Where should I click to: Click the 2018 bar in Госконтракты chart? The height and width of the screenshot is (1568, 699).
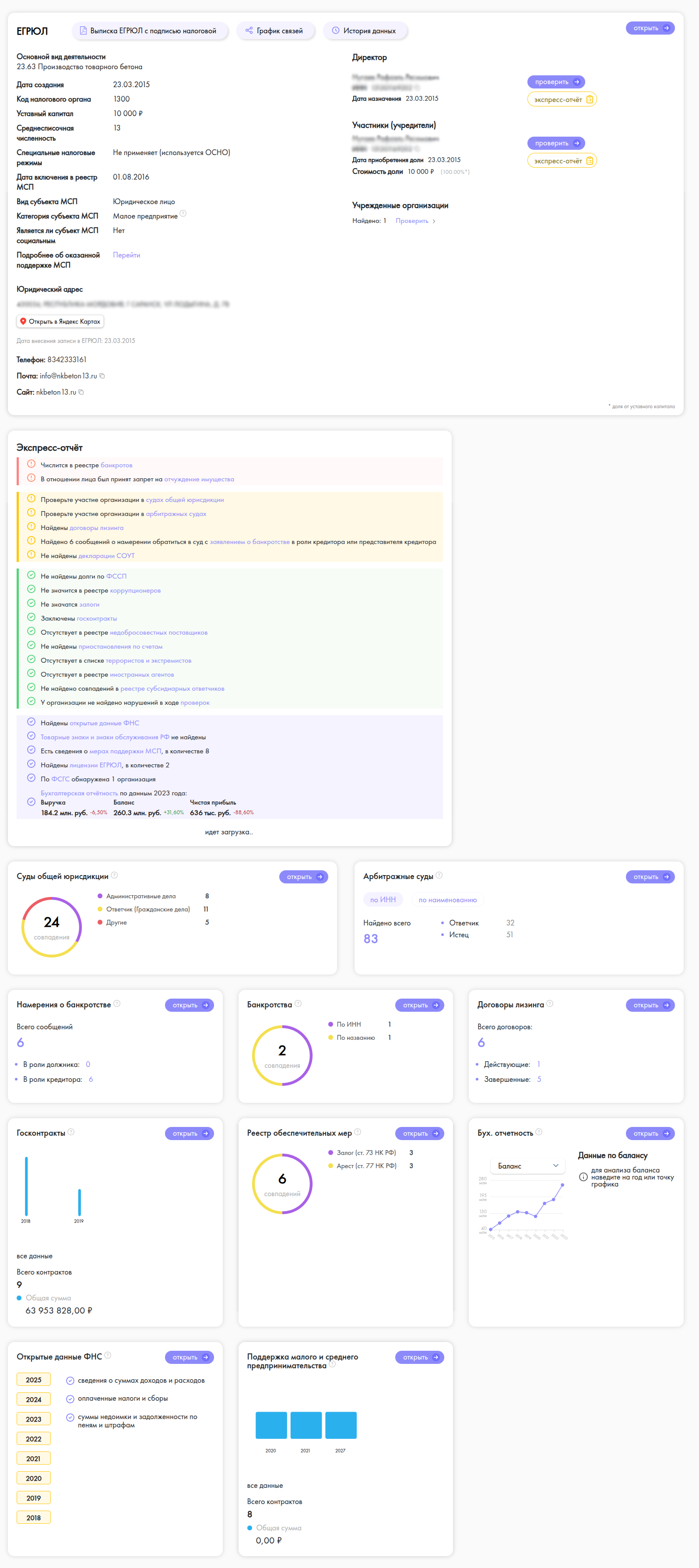pos(26,1187)
